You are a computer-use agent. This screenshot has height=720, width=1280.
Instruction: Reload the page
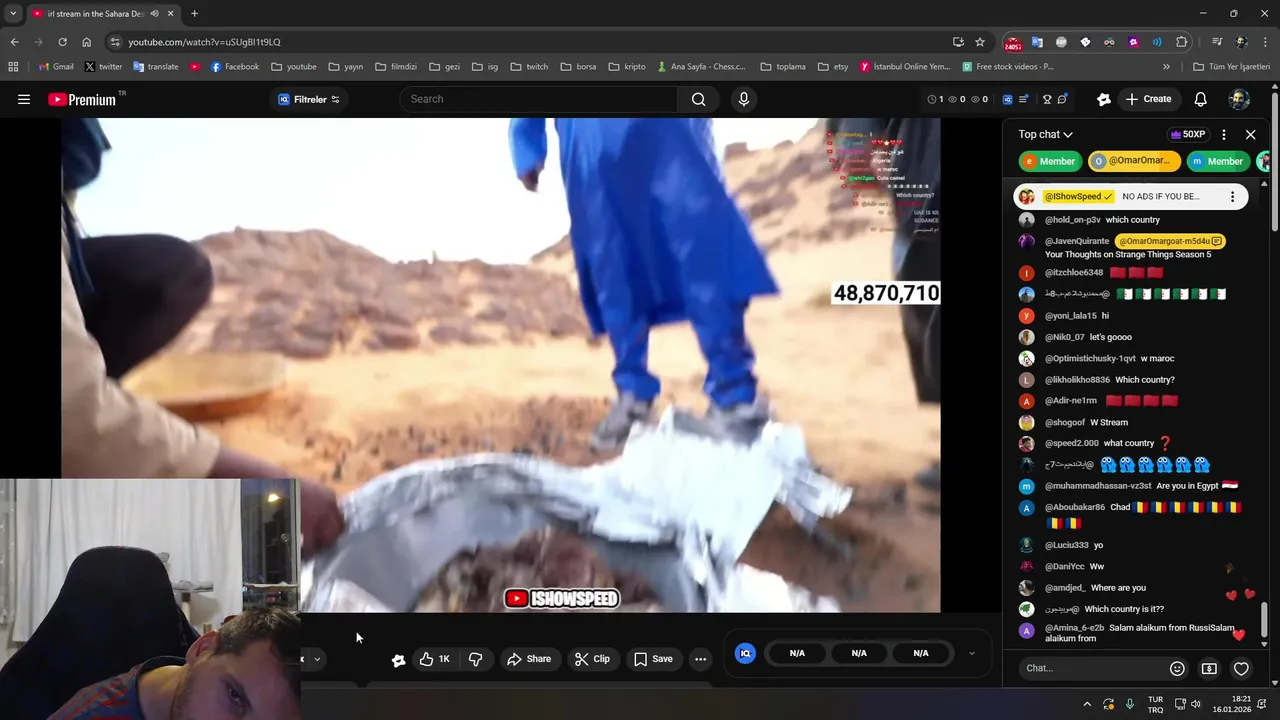click(62, 42)
